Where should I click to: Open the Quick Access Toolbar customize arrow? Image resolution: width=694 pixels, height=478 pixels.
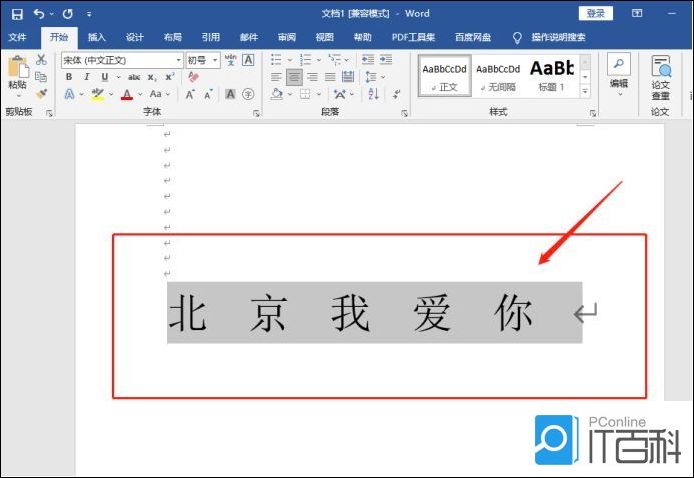point(89,14)
